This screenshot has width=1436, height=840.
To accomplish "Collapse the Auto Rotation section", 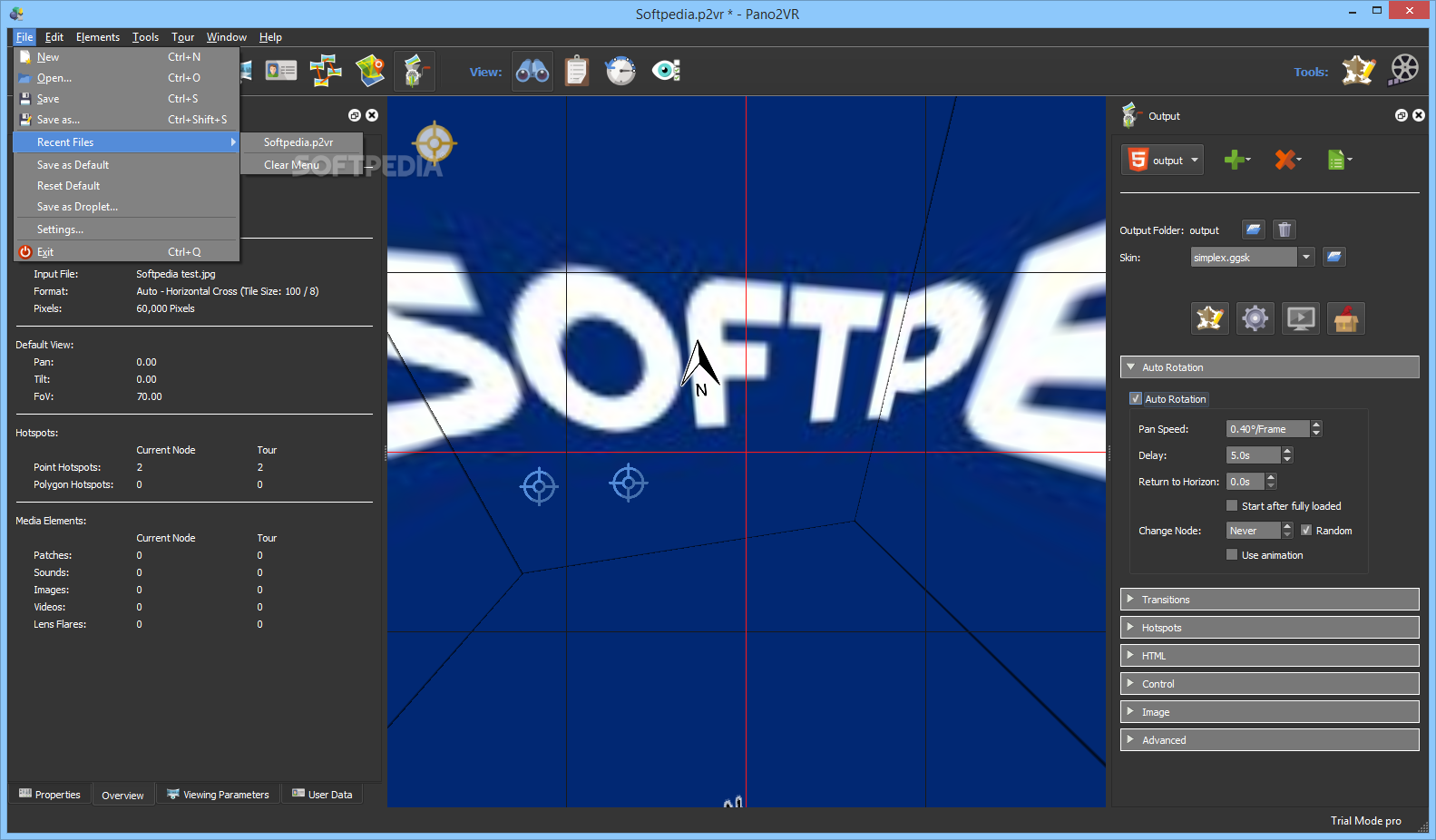I will point(1270,367).
